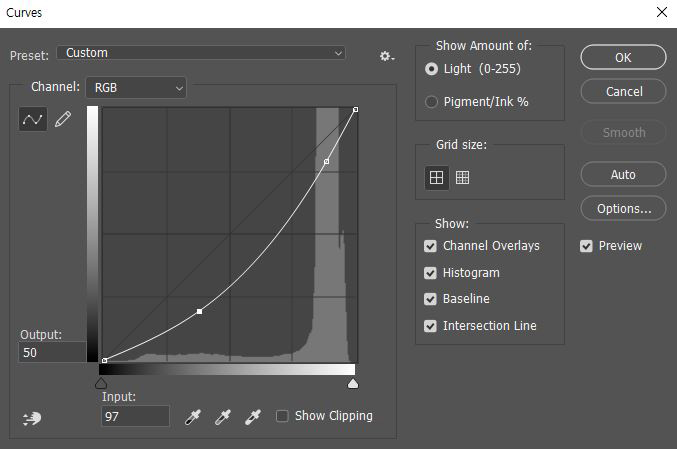Select the edit points curve tool
The image size is (677, 449).
coord(33,119)
